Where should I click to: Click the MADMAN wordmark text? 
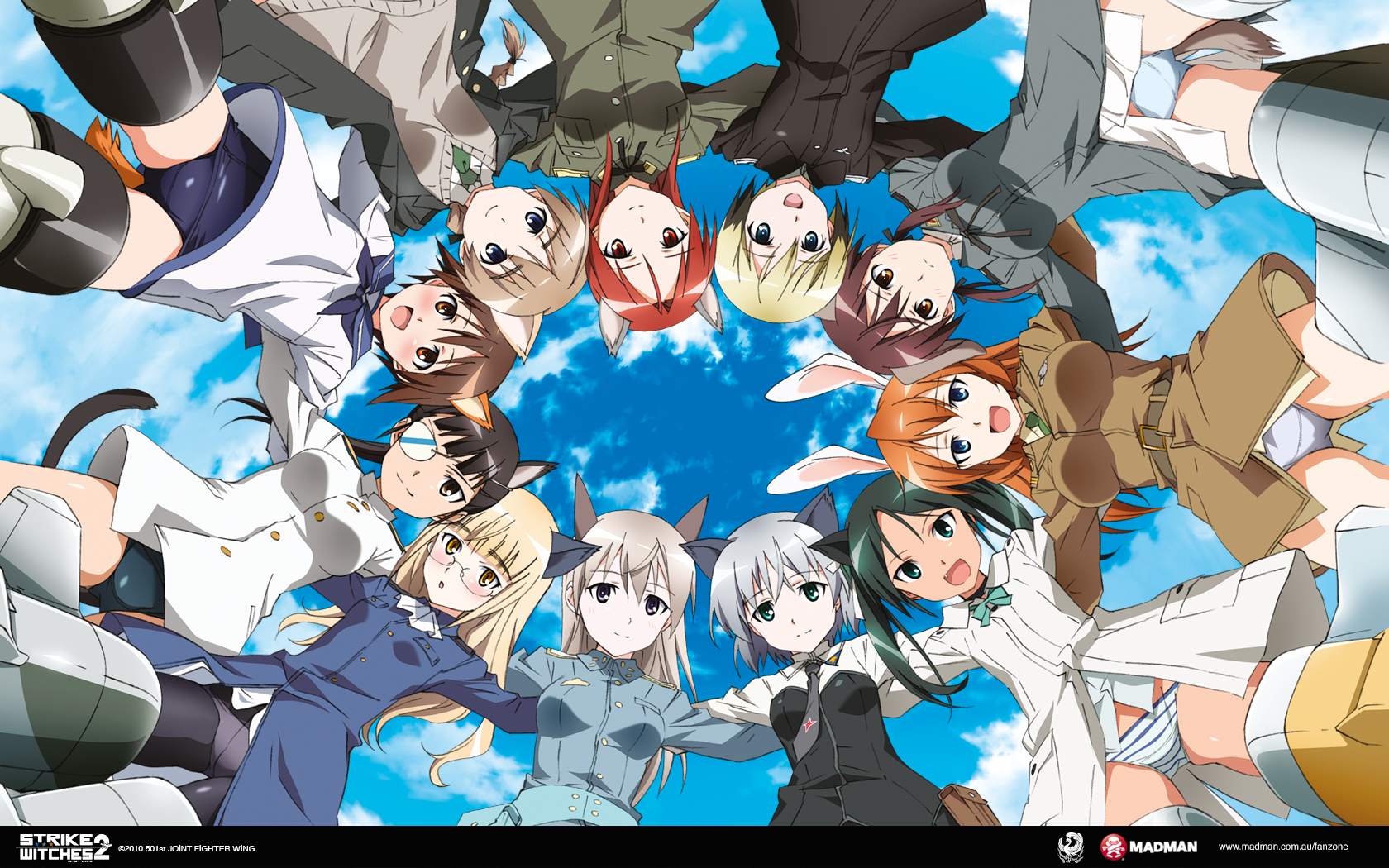tap(1163, 847)
